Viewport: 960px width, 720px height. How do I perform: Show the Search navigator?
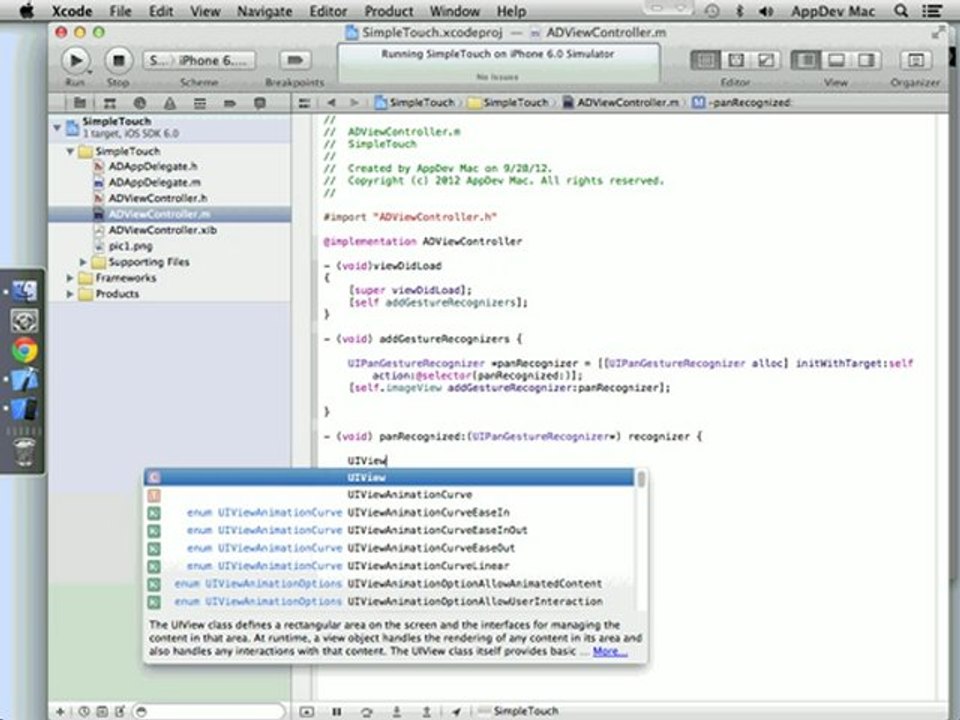point(140,103)
